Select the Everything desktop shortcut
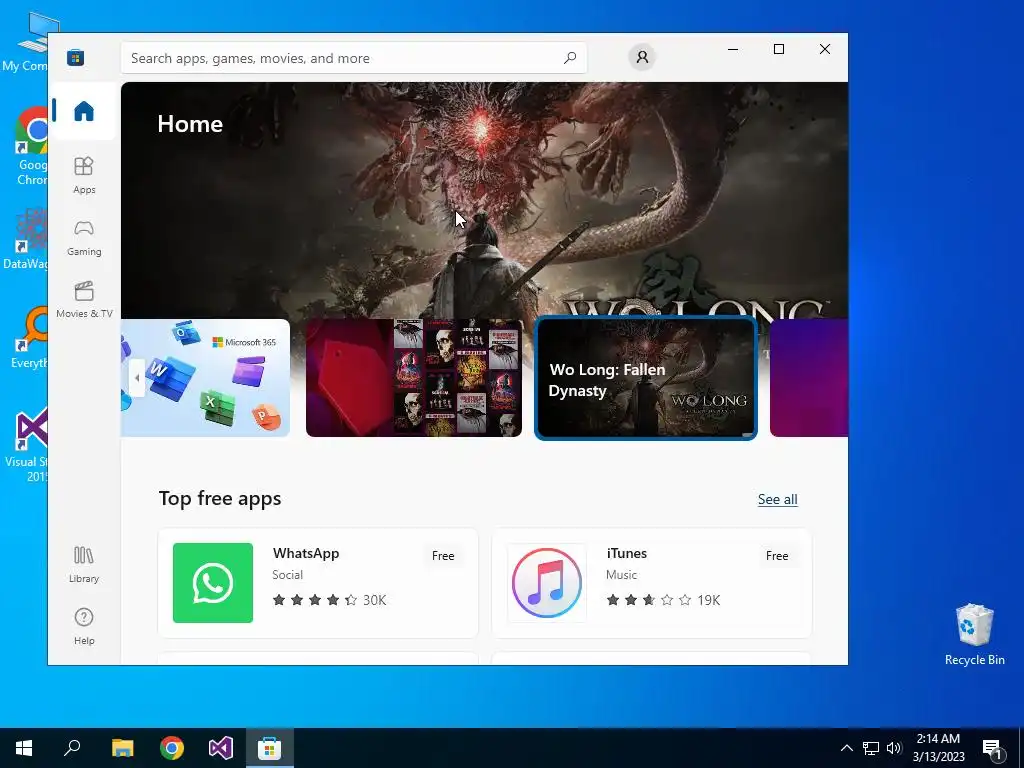 pyautogui.click(x=29, y=338)
